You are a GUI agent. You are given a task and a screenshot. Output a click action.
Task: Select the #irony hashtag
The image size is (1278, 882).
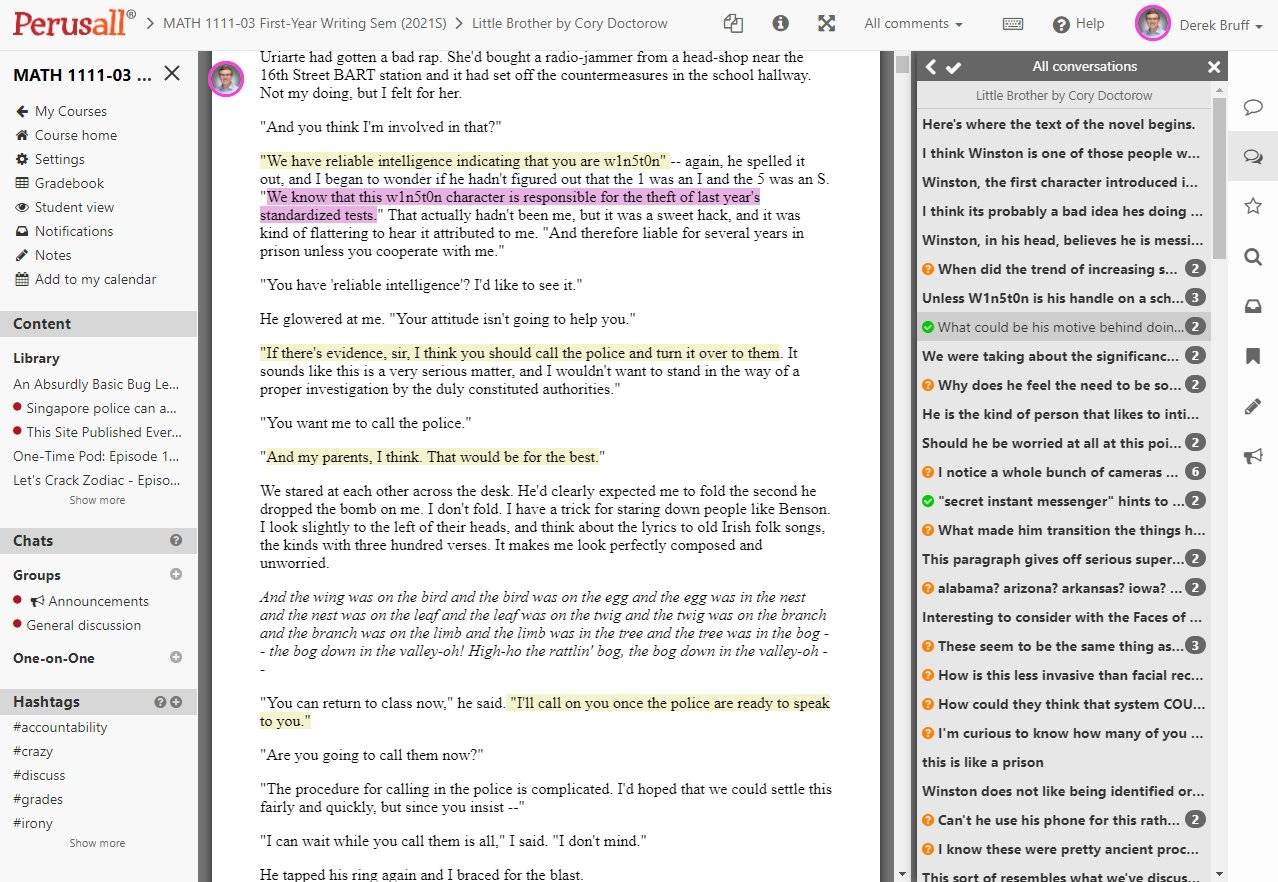pos(33,823)
